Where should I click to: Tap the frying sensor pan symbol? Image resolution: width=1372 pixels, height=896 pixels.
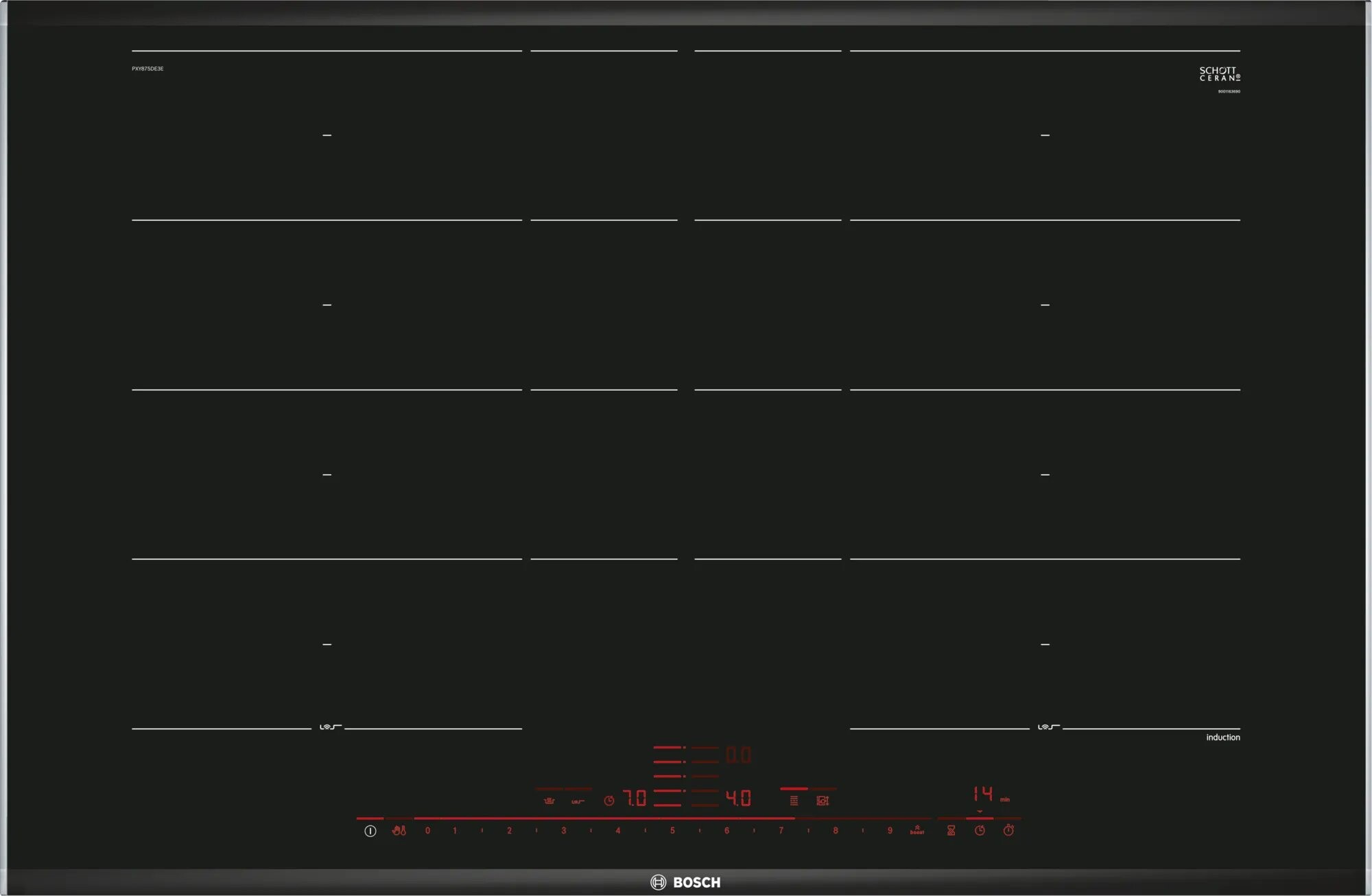point(578,801)
